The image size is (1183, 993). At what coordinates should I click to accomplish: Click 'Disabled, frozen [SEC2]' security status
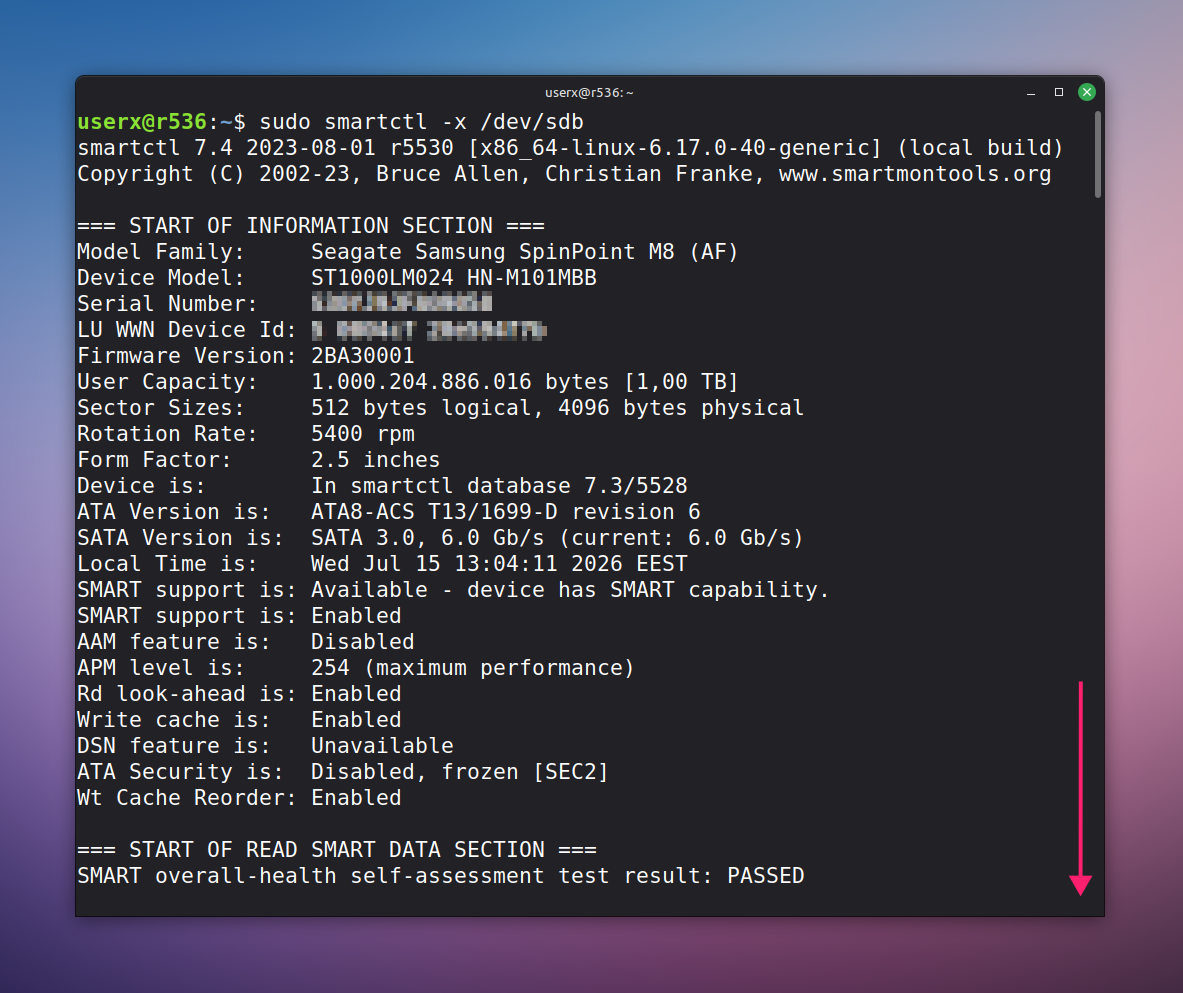(459, 772)
